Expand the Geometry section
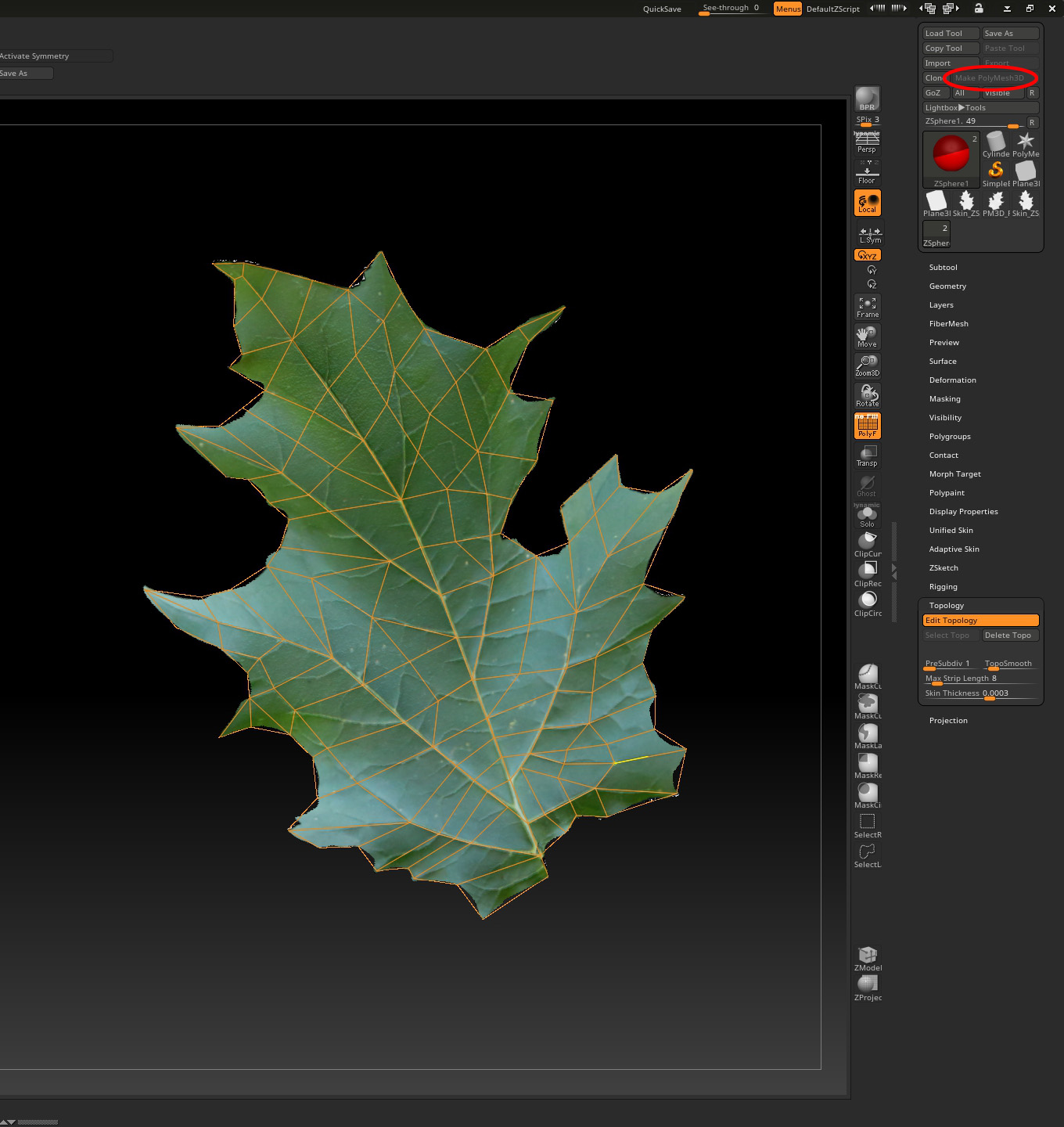The width and height of the screenshot is (1064, 1127). pyautogui.click(x=947, y=286)
